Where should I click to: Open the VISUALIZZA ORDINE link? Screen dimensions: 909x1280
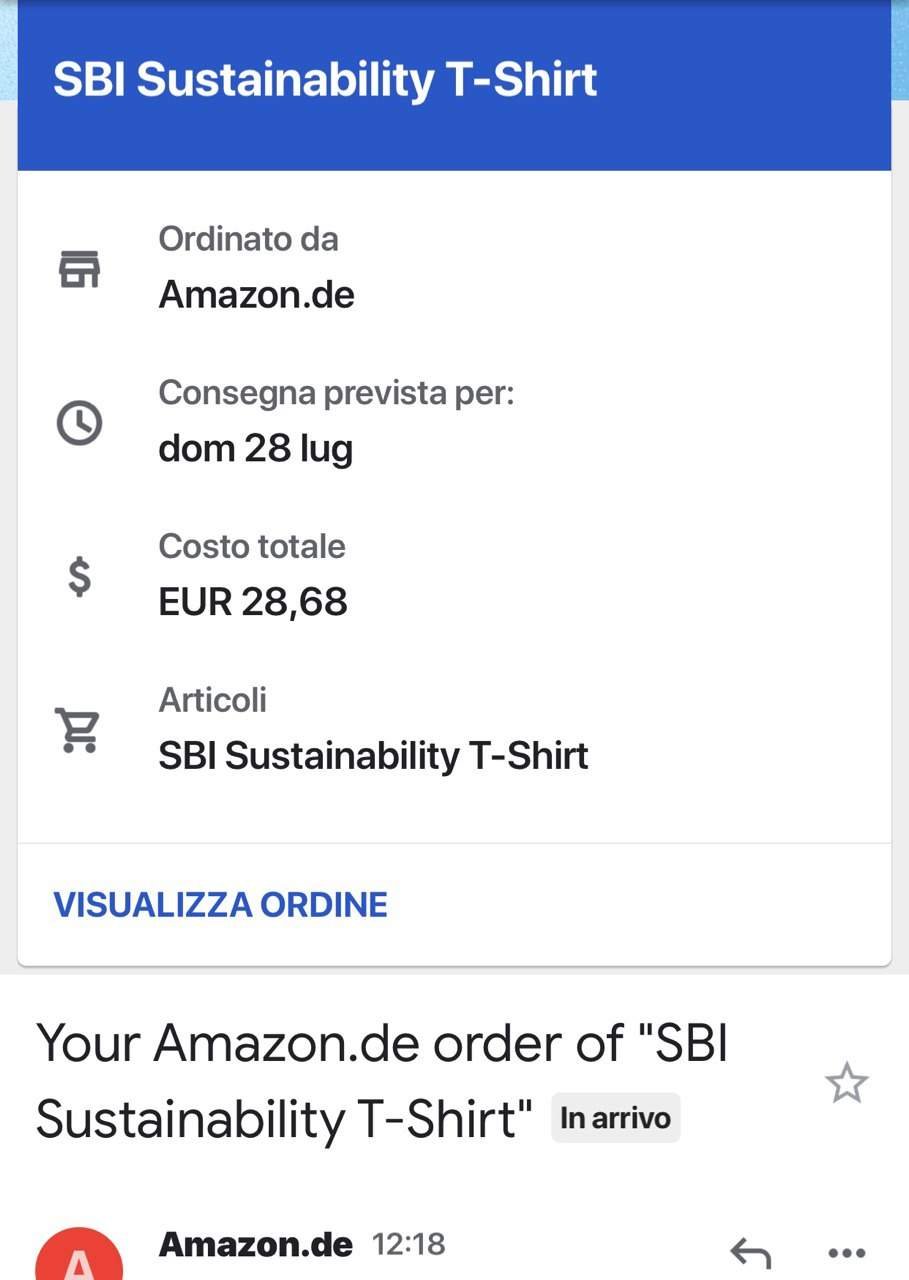pos(220,905)
